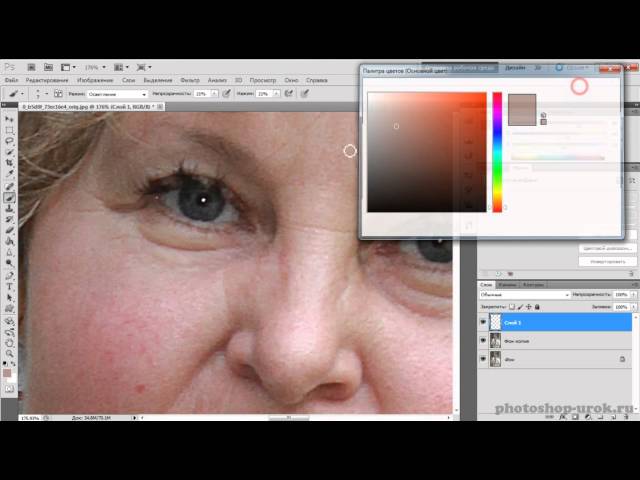640x480 pixels.
Task: Hide the Слой 1 layer
Action: click(x=483, y=322)
